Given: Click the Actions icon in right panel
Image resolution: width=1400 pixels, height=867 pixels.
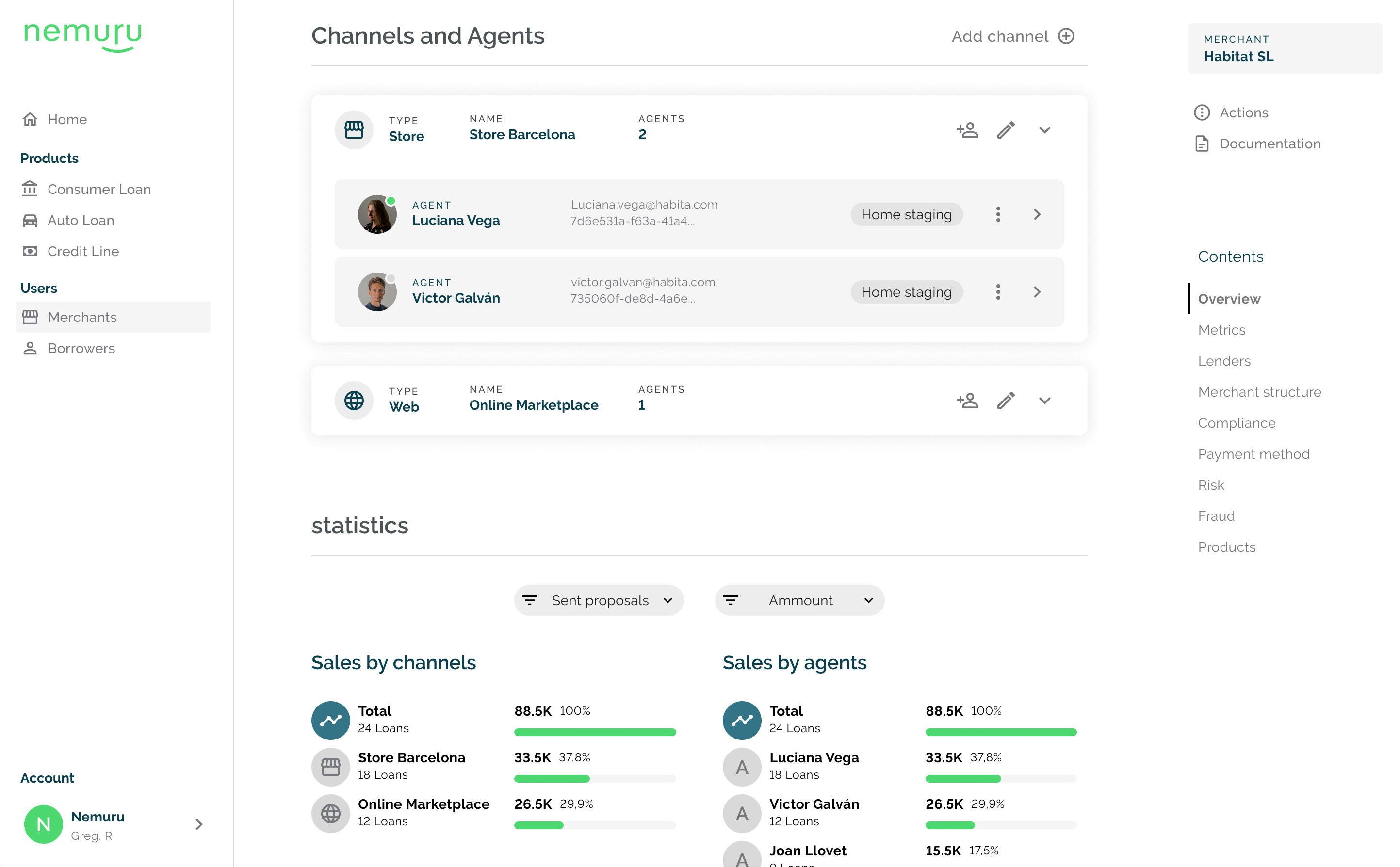Looking at the screenshot, I should (1202, 112).
